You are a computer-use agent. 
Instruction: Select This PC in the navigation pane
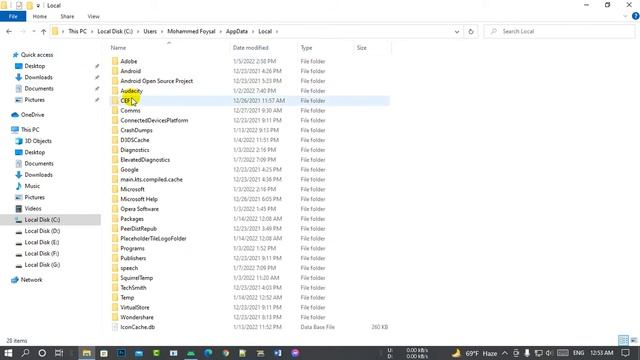tap(30, 129)
